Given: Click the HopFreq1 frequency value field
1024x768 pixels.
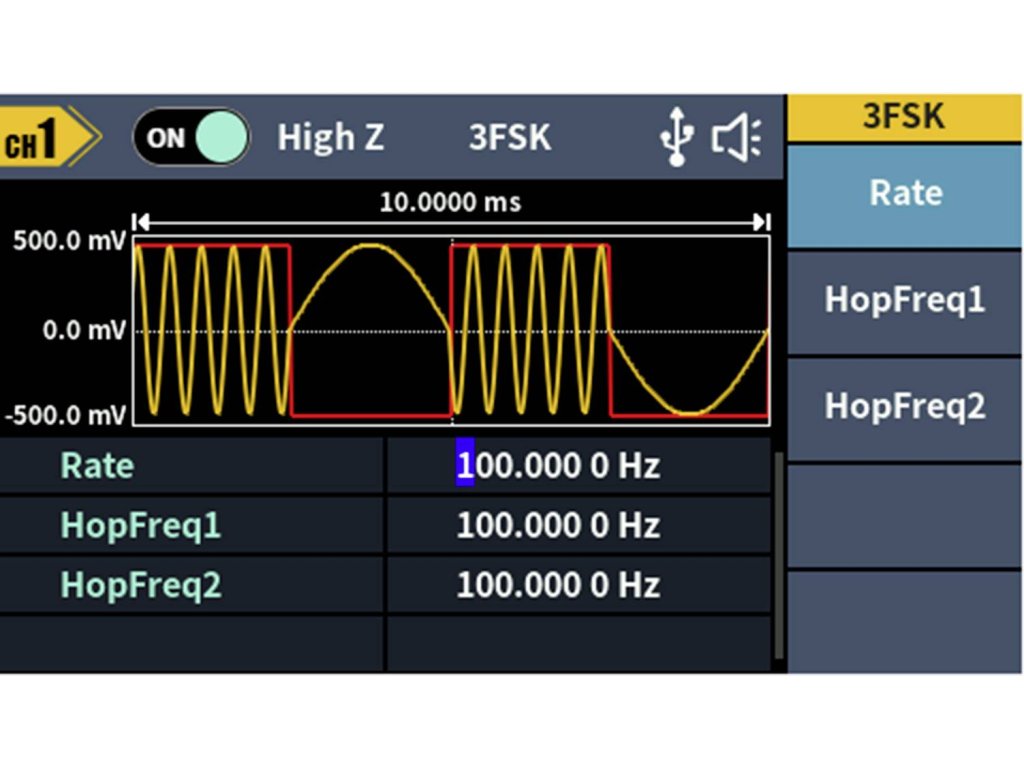Looking at the screenshot, I should point(558,526).
